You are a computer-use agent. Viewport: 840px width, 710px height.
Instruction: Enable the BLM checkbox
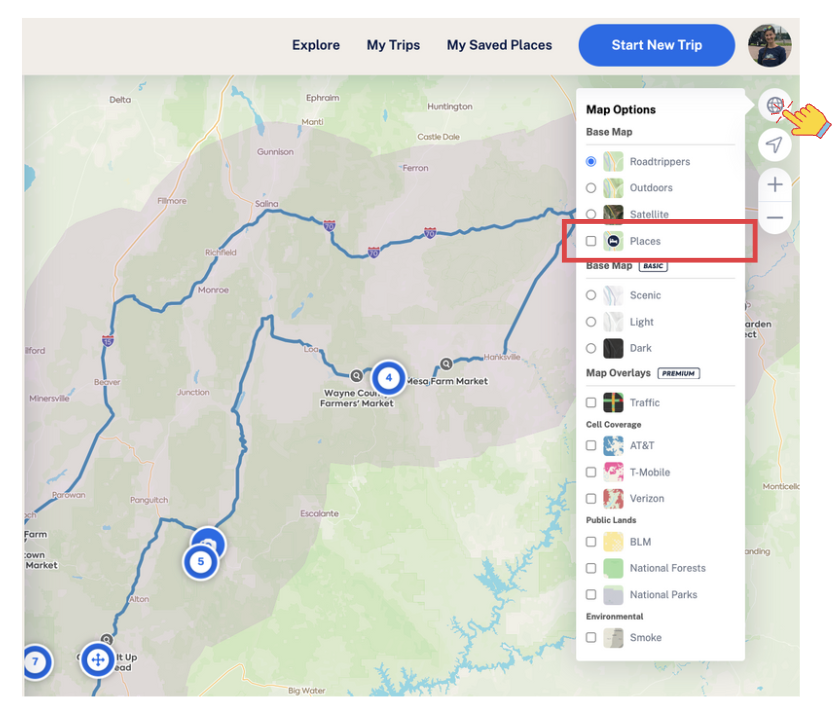[x=591, y=542]
